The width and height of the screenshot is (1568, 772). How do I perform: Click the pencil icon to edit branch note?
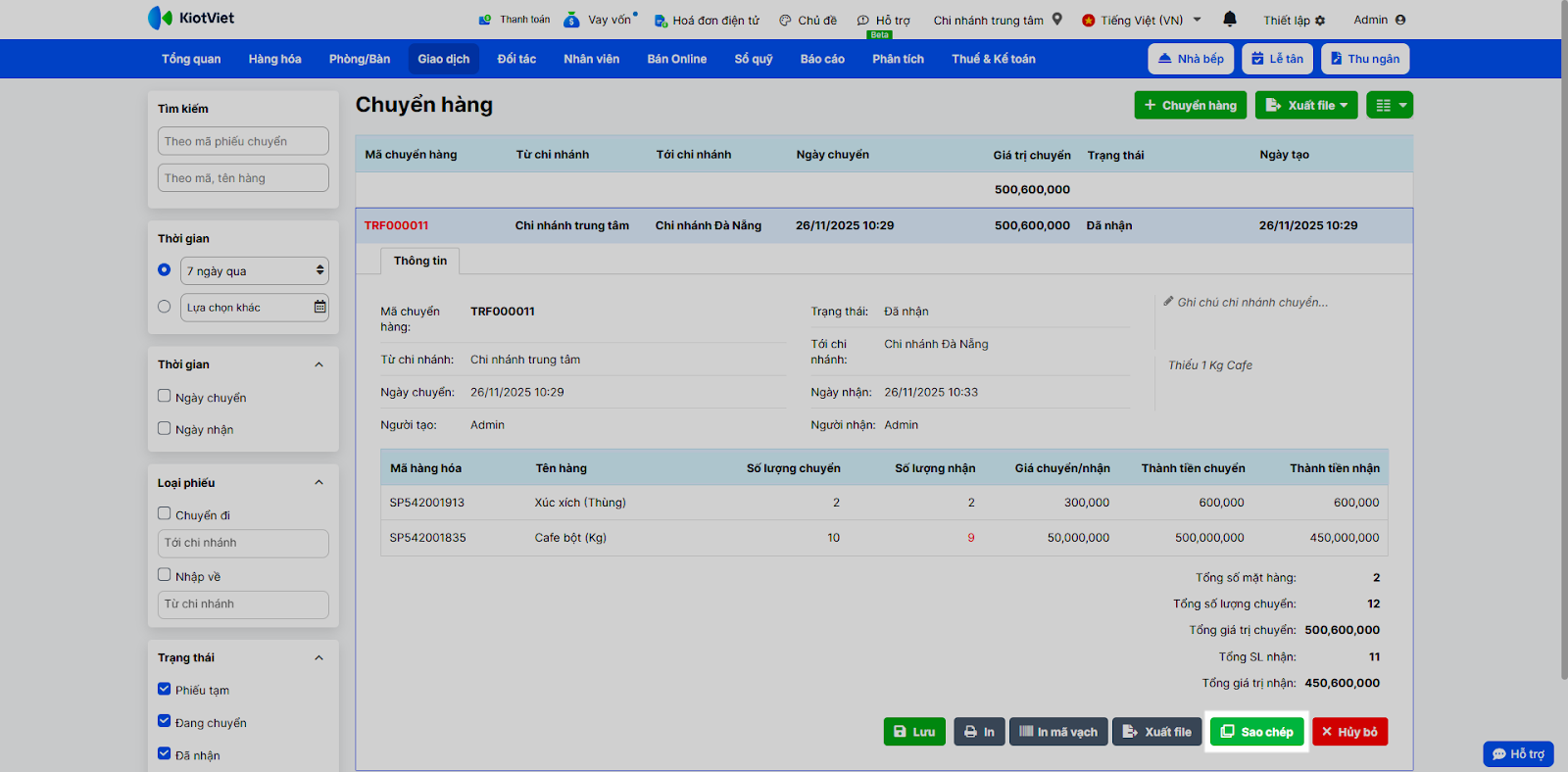1168,302
